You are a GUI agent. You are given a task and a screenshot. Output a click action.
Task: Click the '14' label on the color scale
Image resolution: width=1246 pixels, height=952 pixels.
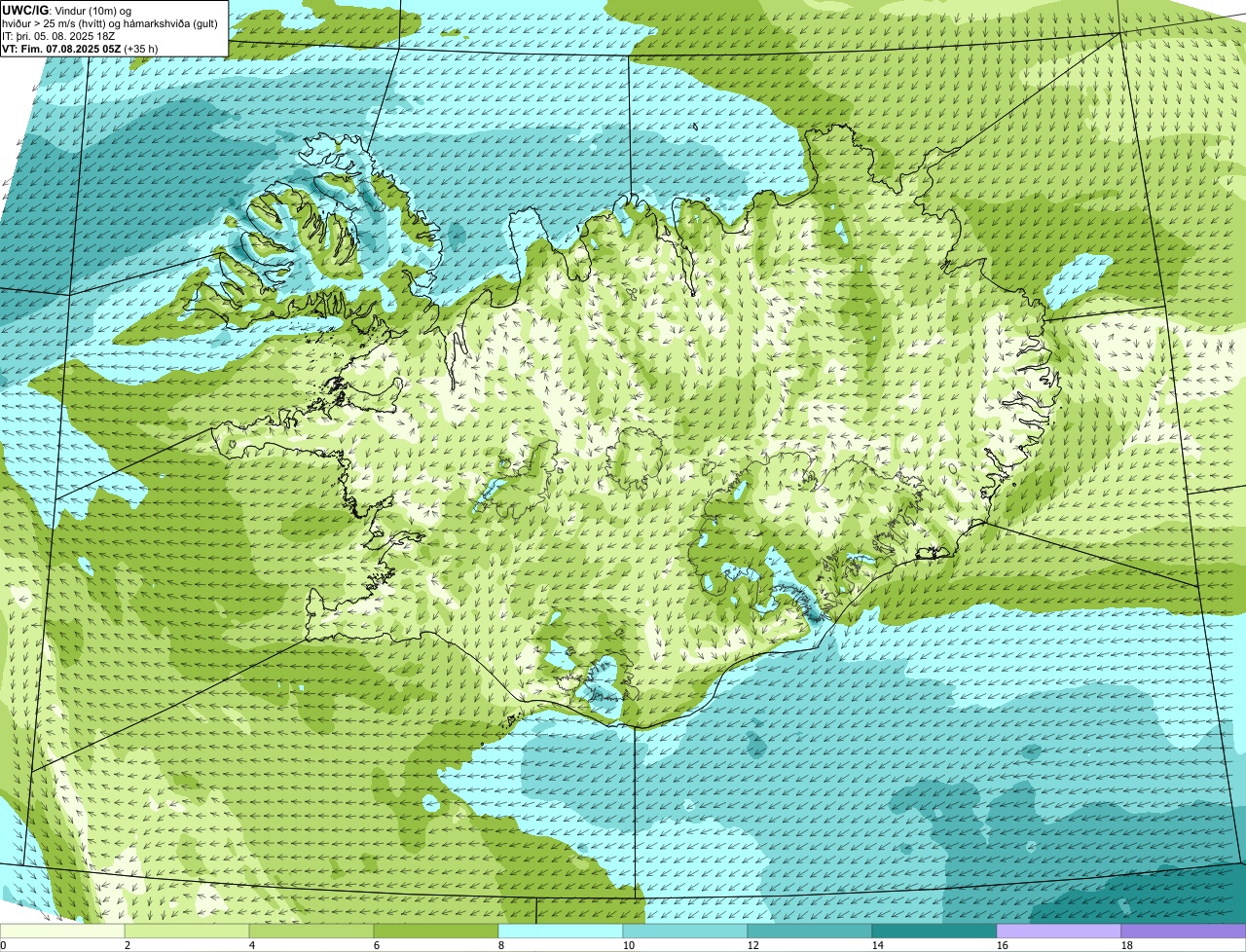coord(877,945)
